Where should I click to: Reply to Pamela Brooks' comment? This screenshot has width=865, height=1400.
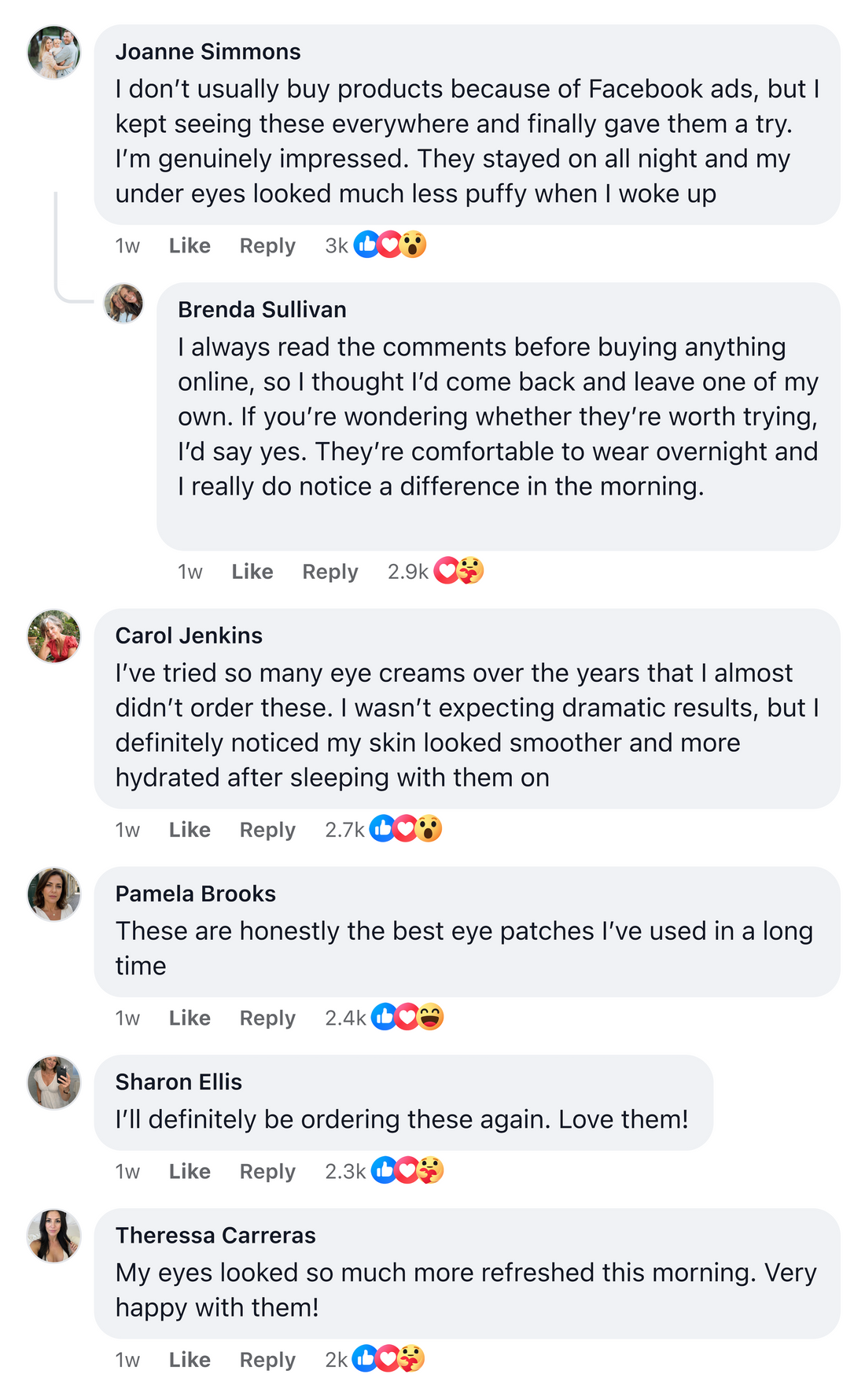(267, 1018)
